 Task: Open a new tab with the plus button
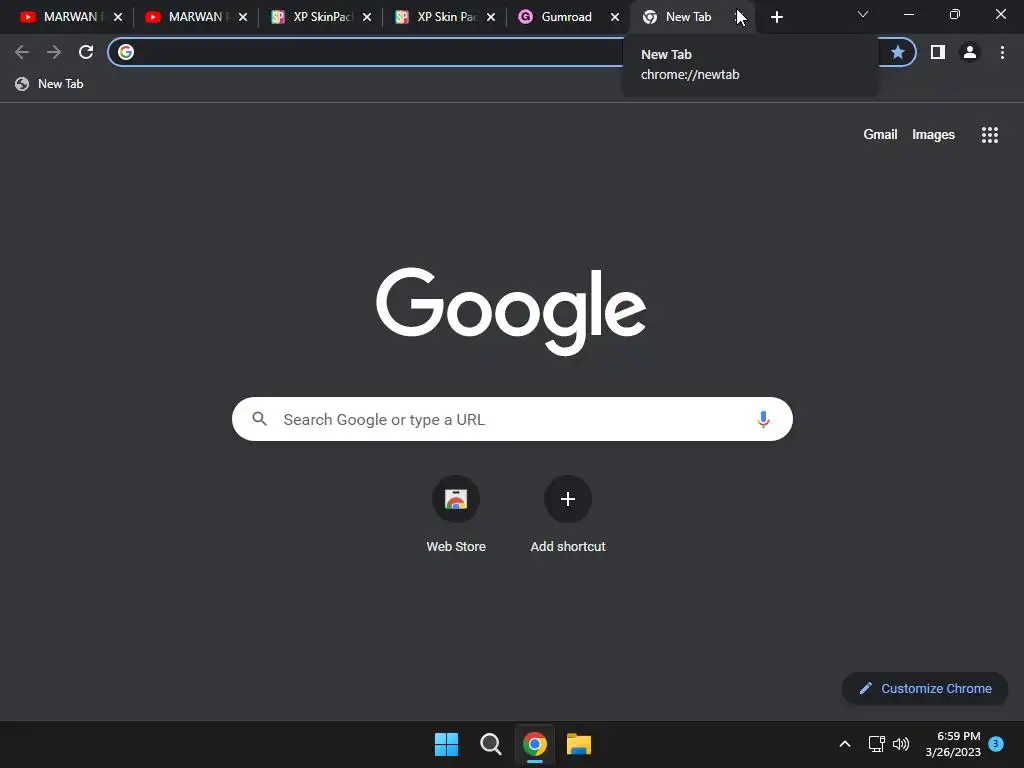click(776, 18)
